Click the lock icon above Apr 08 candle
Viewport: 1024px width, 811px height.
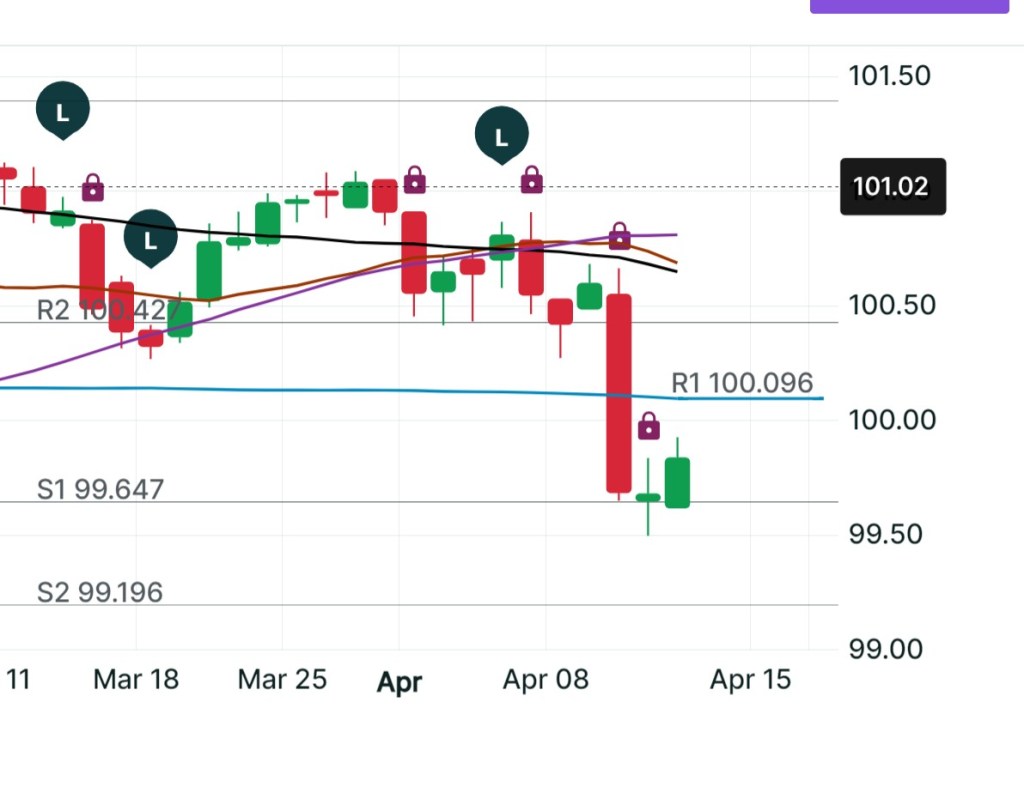532,181
